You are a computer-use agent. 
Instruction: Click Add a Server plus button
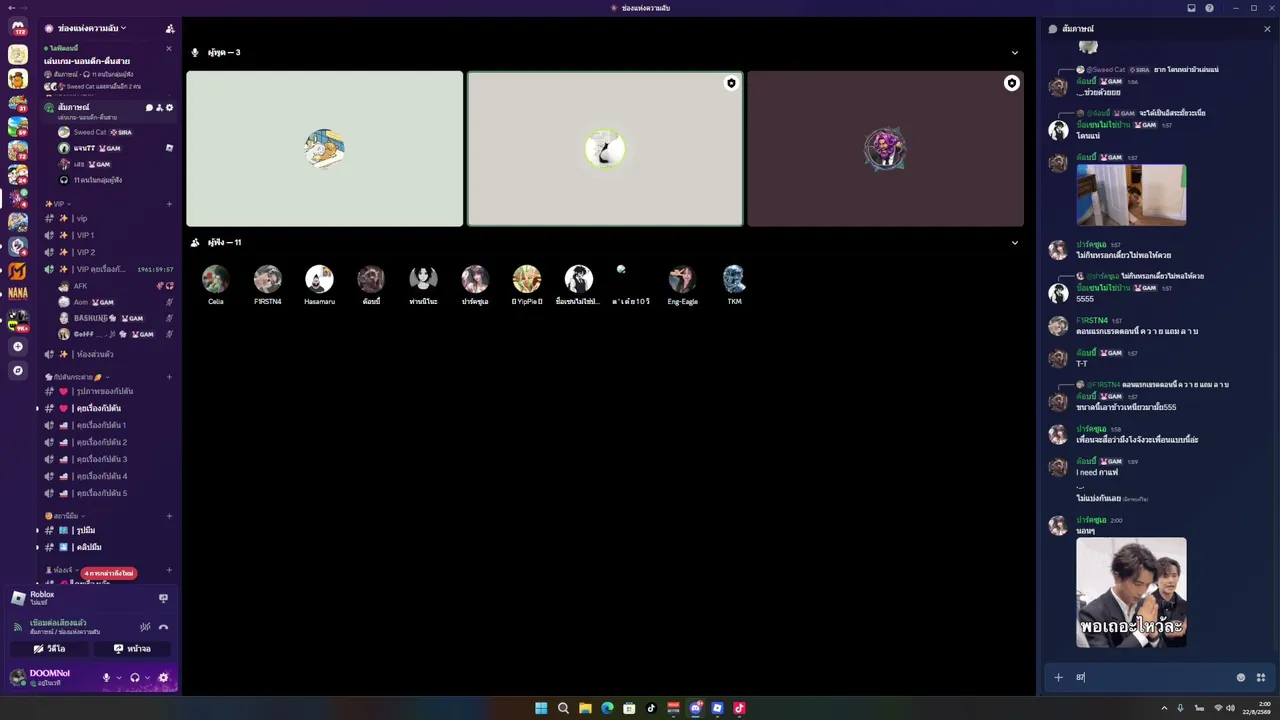(17, 346)
